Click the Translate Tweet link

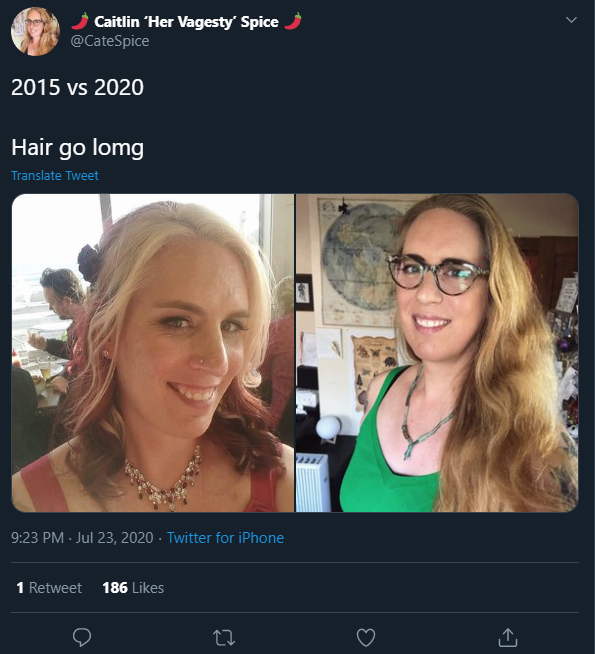click(x=55, y=176)
